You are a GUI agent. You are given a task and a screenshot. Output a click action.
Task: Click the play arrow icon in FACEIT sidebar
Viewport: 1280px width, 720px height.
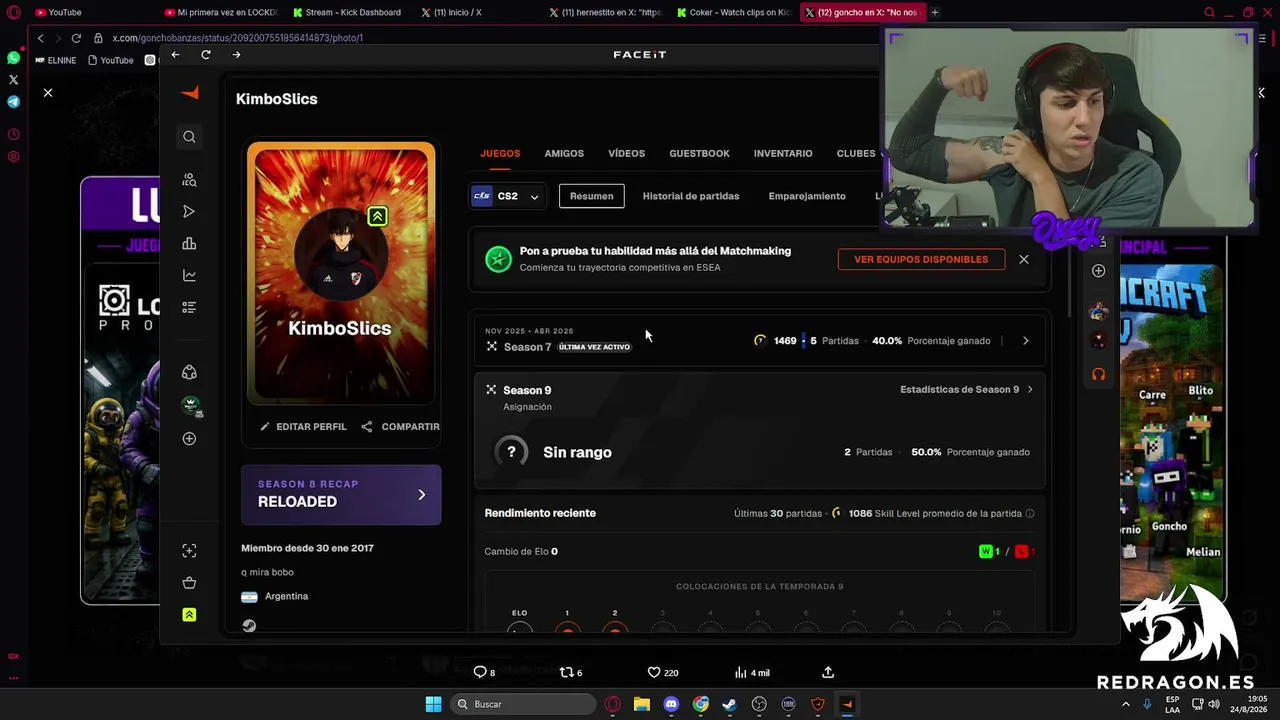click(x=189, y=212)
